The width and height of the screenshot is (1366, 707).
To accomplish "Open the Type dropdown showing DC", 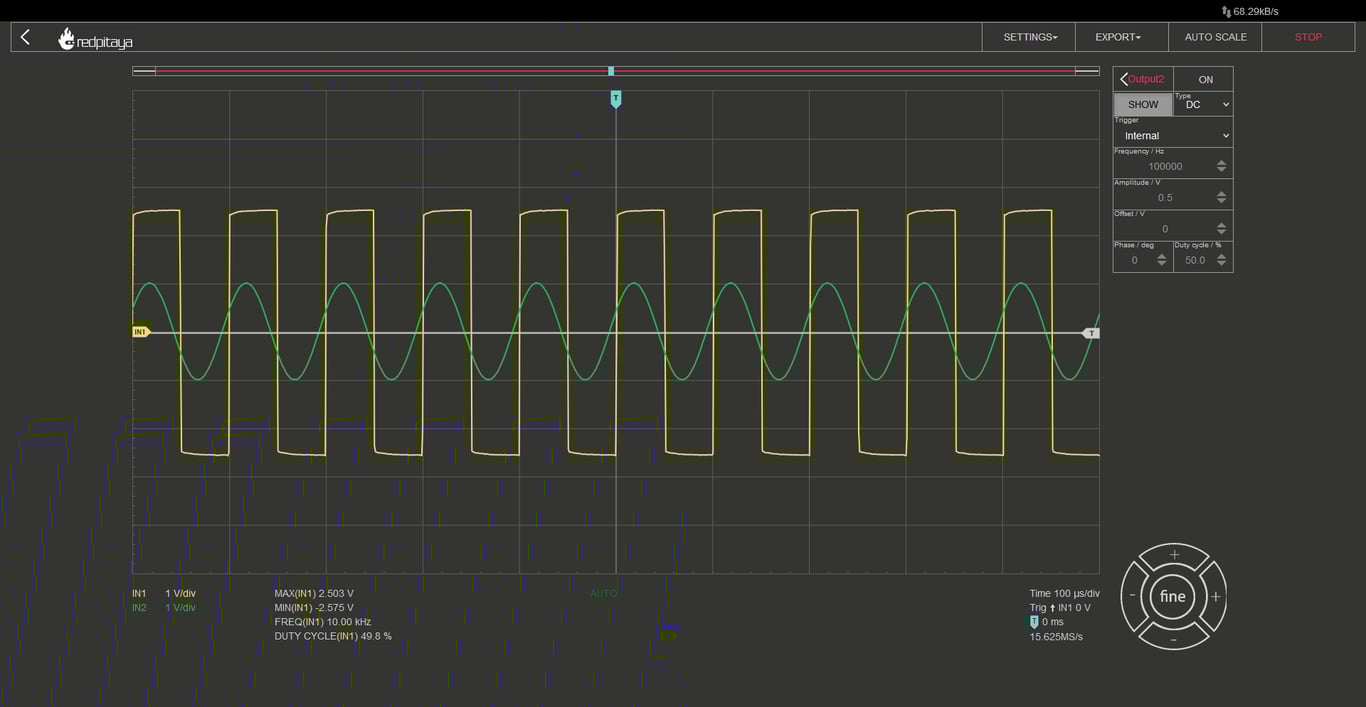I will pyautogui.click(x=1203, y=104).
